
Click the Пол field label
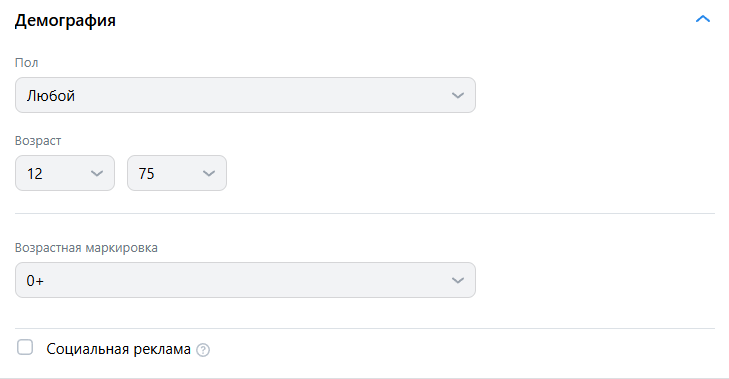27,63
